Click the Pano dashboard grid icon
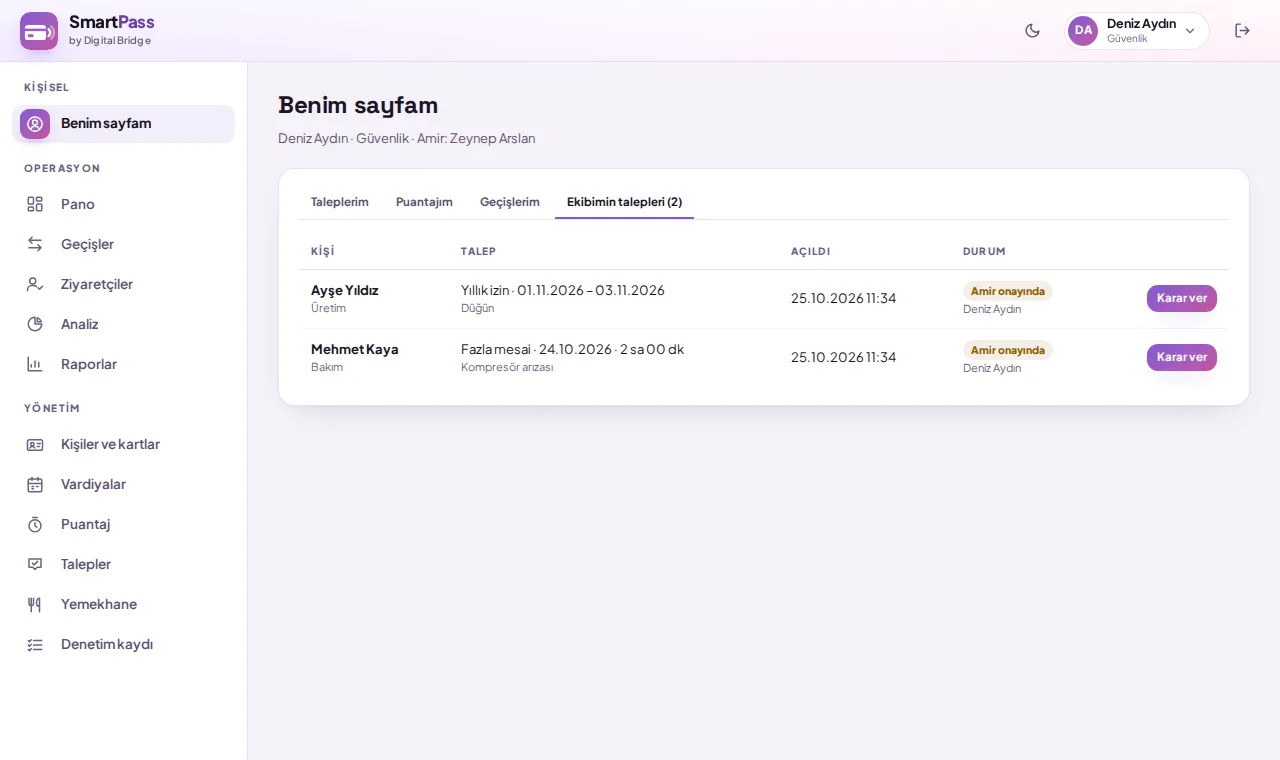Image resolution: width=1280 pixels, height=760 pixels. [x=35, y=204]
